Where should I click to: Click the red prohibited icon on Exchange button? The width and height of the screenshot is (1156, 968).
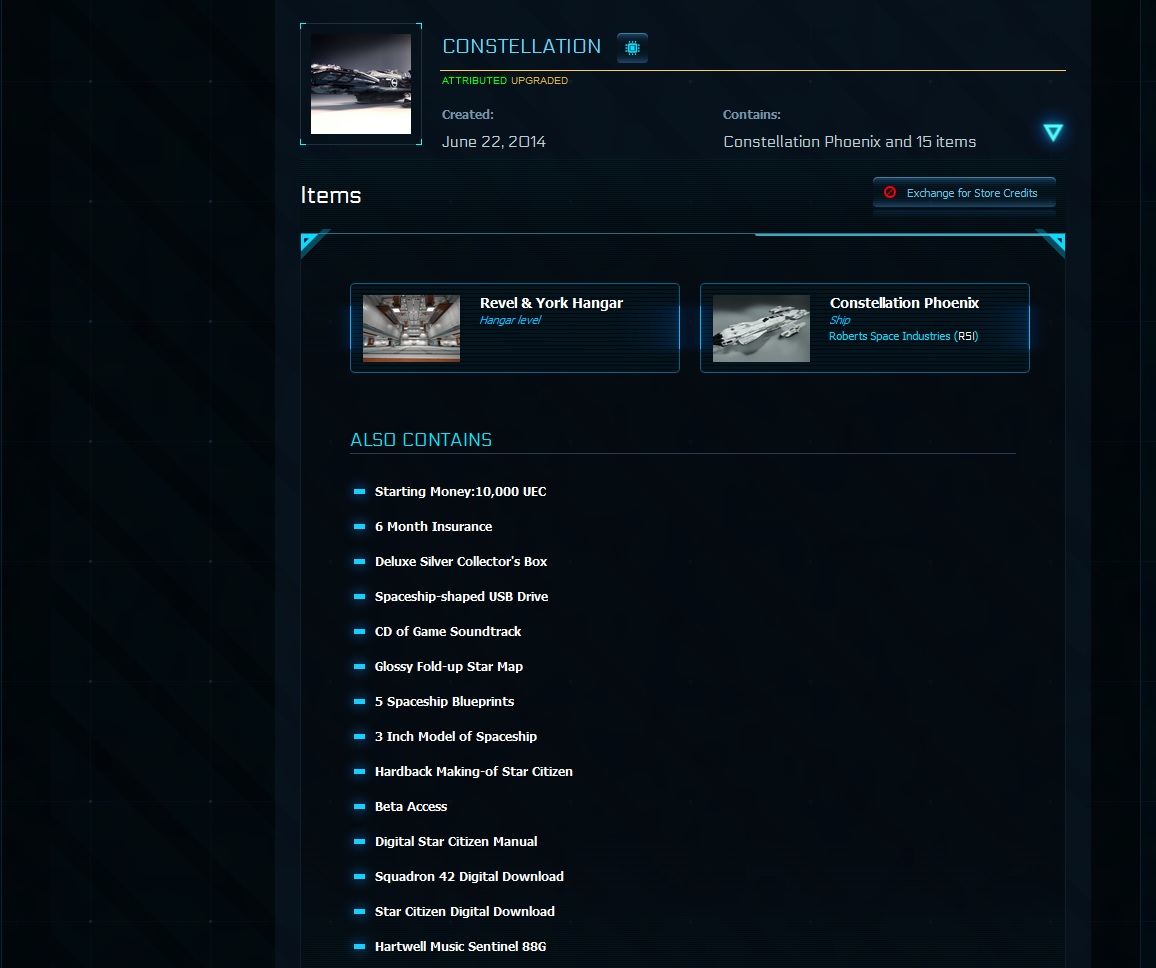(x=890, y=192)
